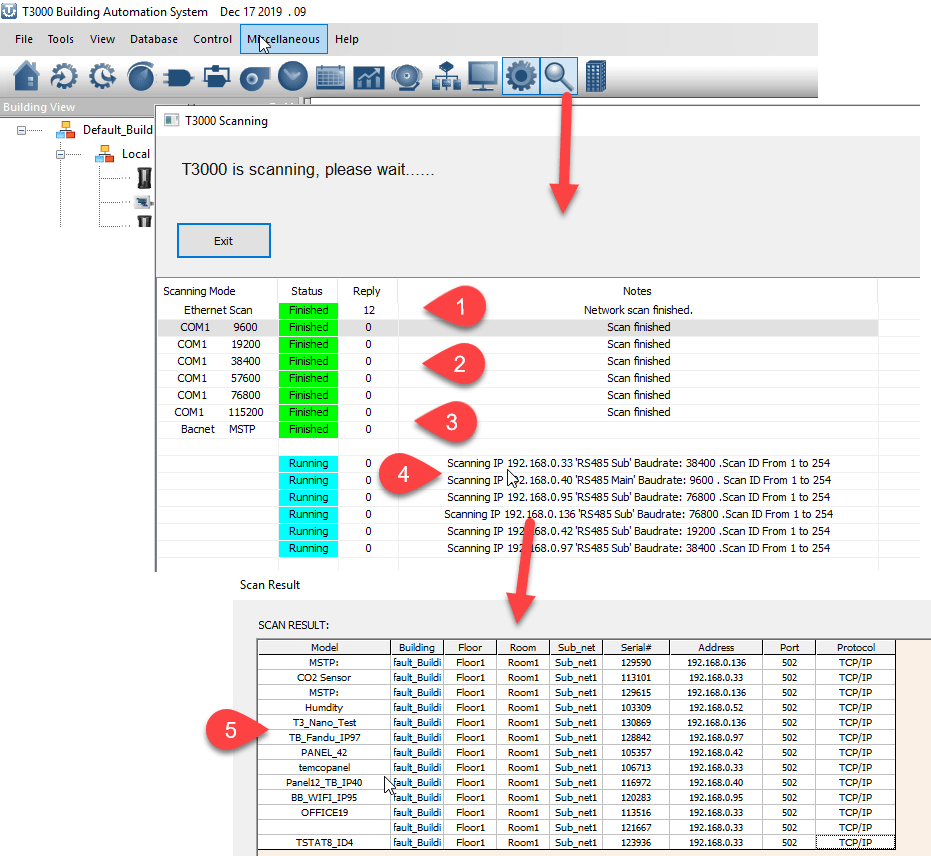Click the monitor screen toolbar icon
The width and height of the screenshot is (931, 856).
(483, 77)
